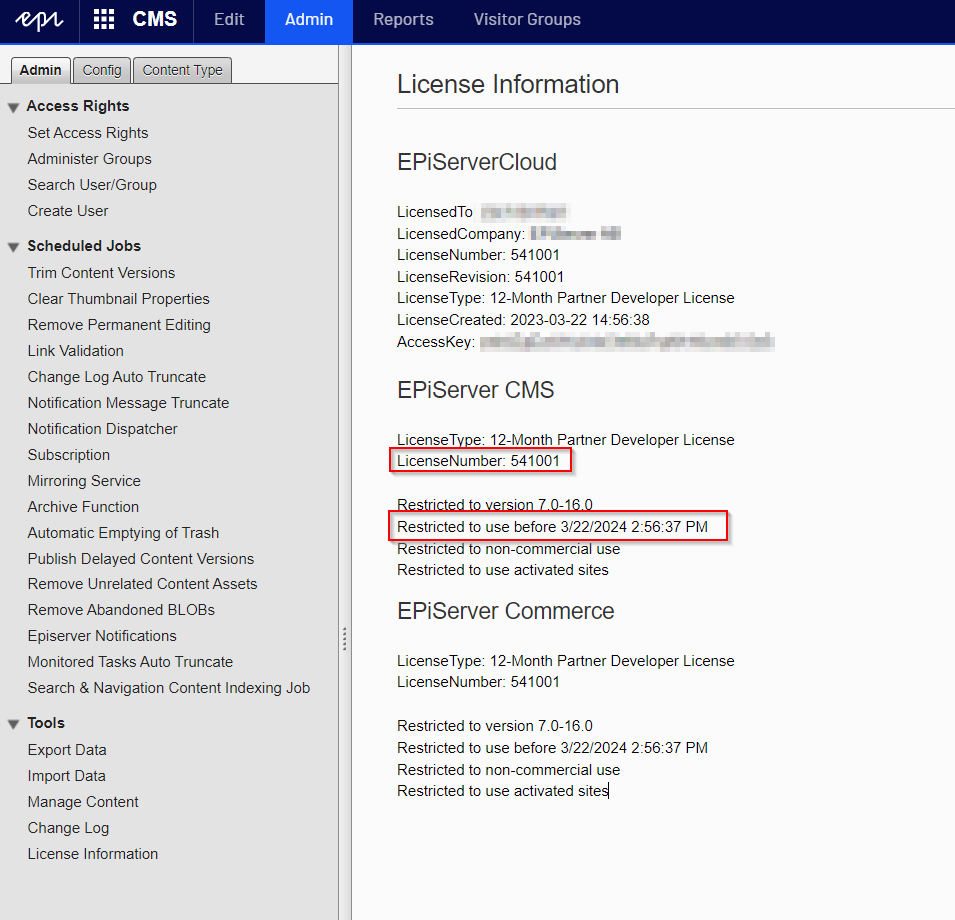955x920 pixels.
Task: Open the Mirroring Service job
Action: [x=84, y=481]
